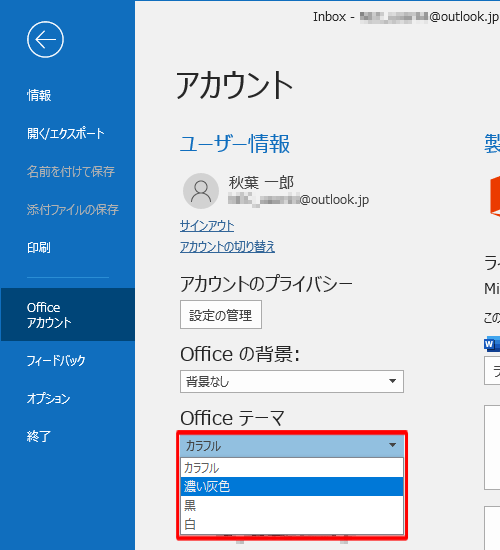Screen dimensions: 500x550
Task: Open 開く/エクスポート in the sidebar
Action: coord(66,133)
